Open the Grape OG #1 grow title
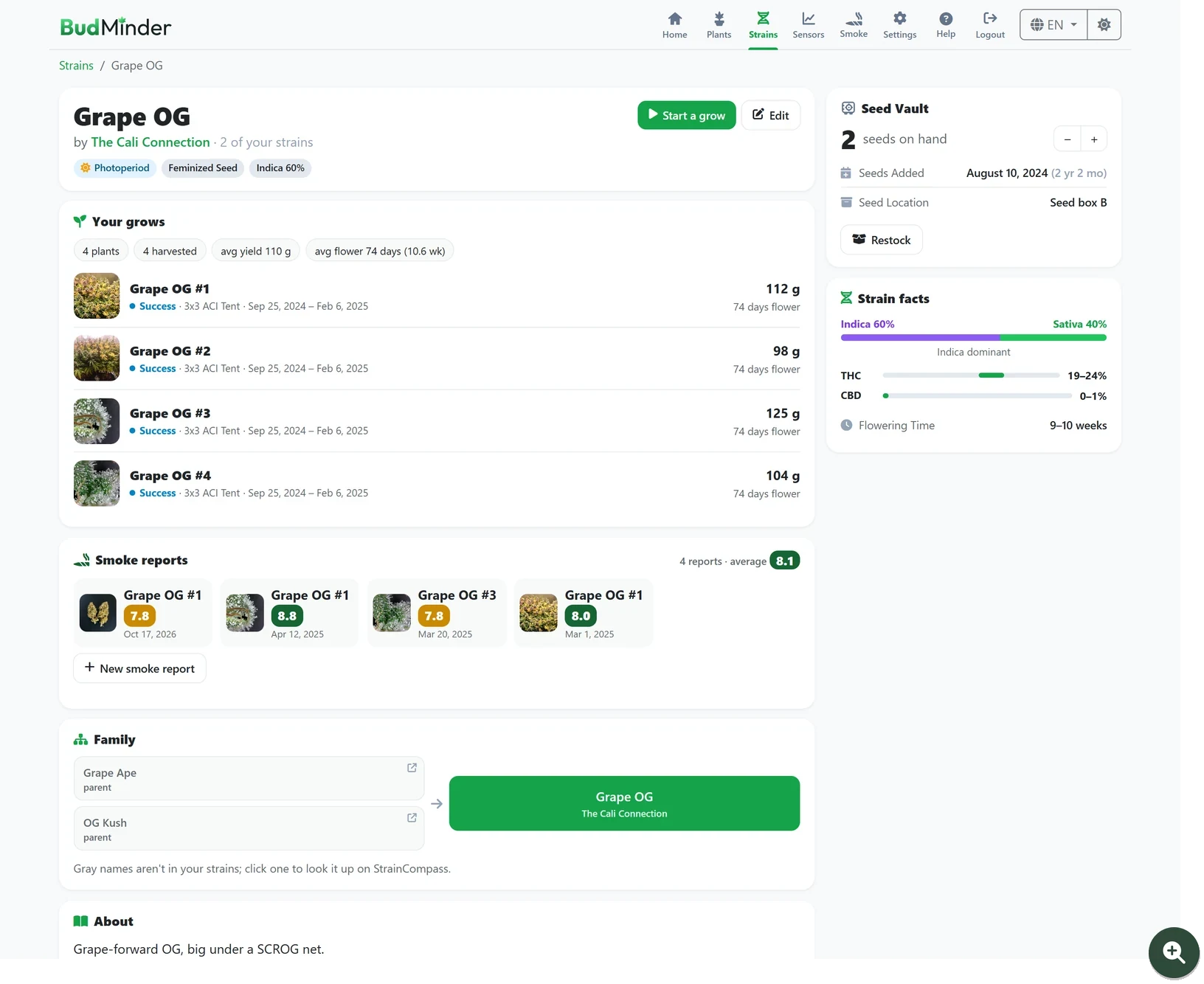 170,289
